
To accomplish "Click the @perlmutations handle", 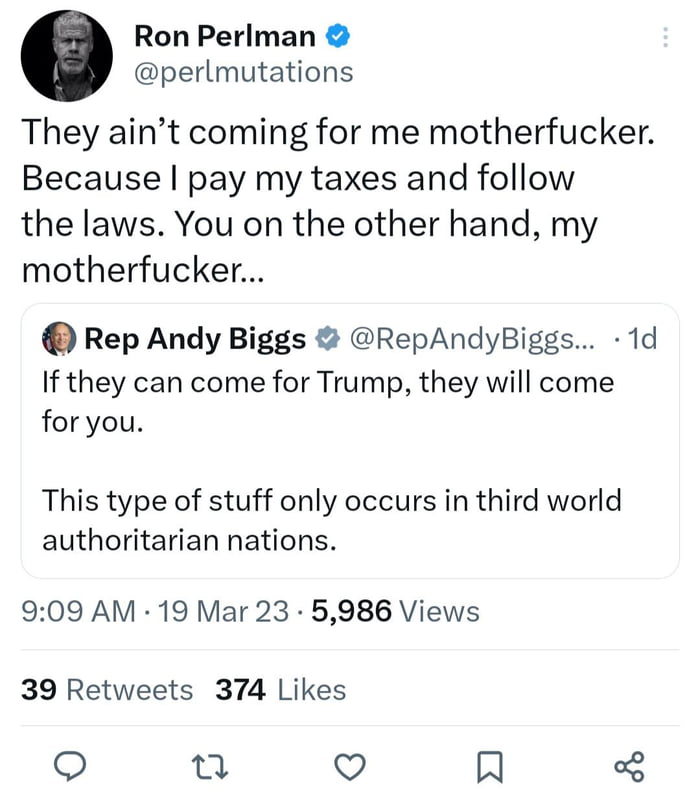I will (243, 72).
